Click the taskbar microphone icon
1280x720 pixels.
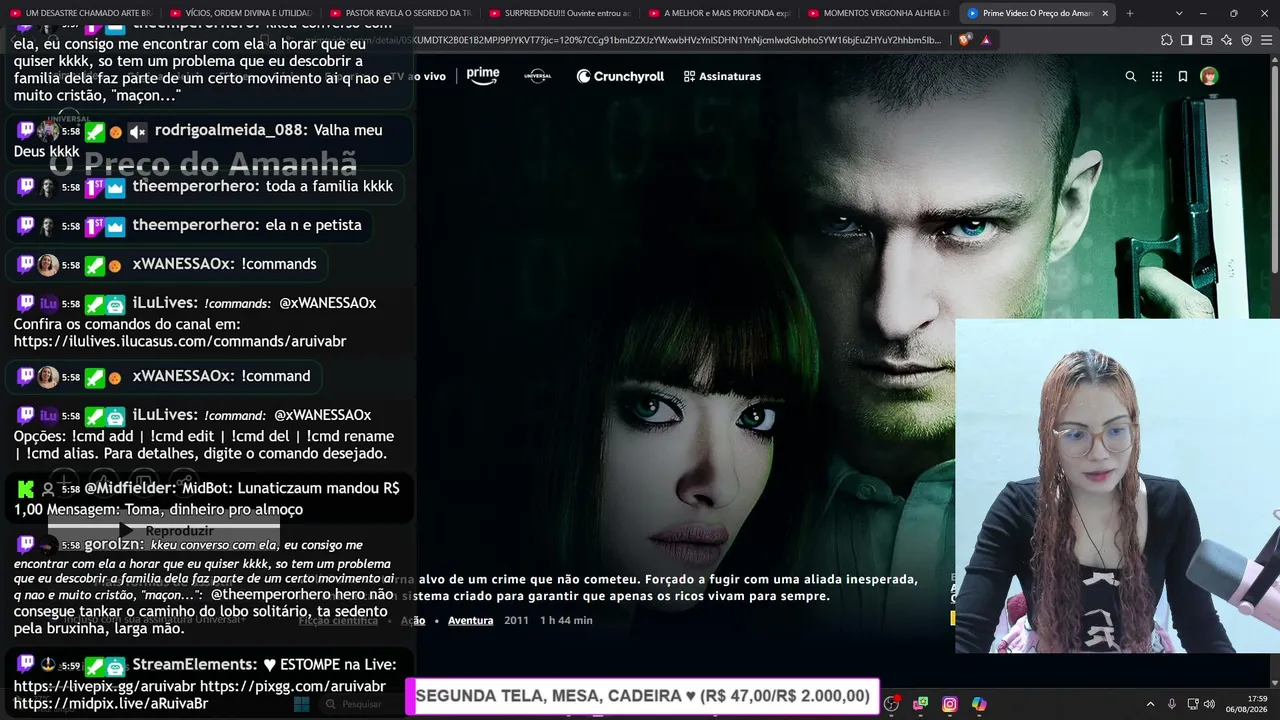pos(1172,704)
